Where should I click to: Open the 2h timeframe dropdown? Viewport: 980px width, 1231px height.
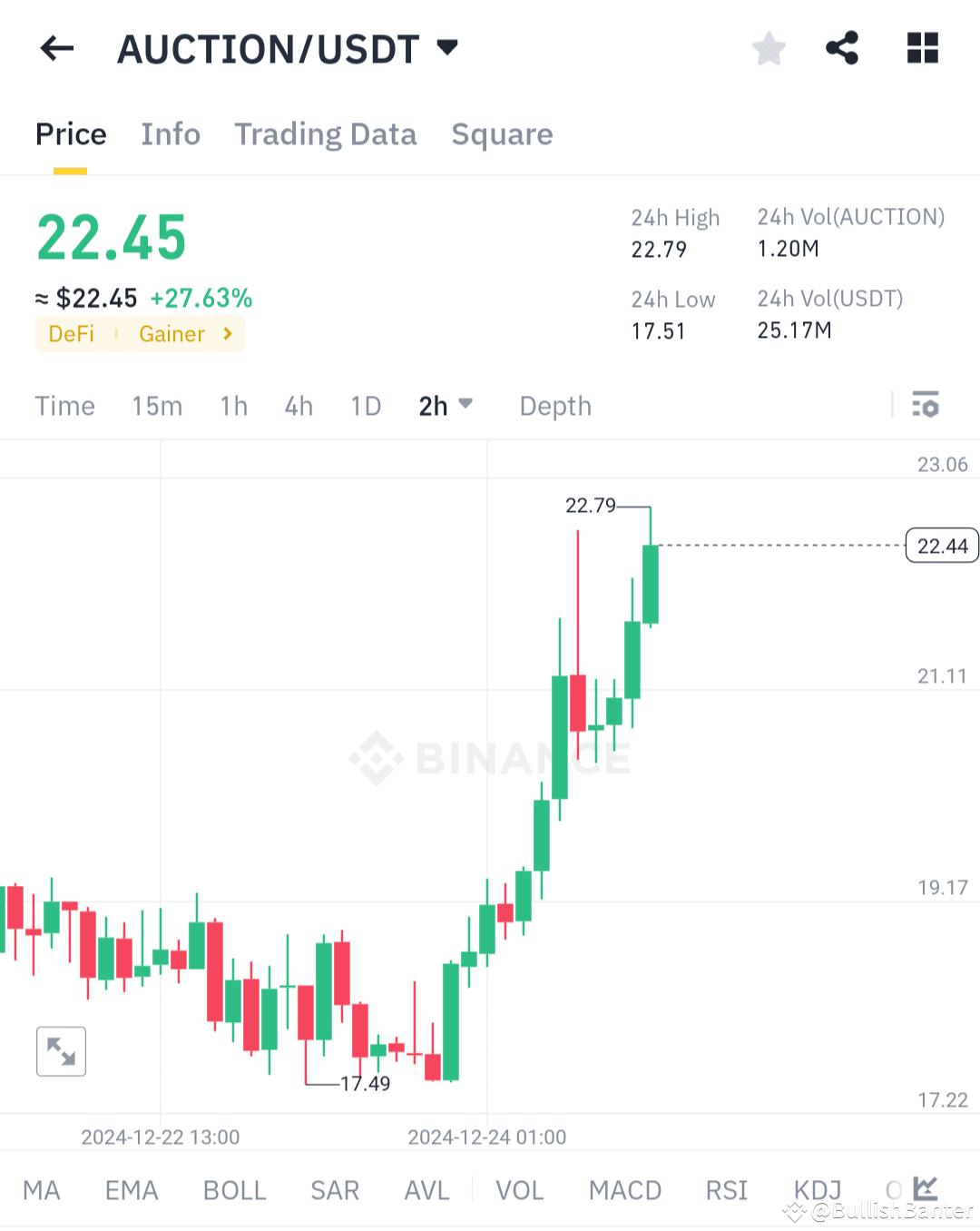(x=445, y=406)
